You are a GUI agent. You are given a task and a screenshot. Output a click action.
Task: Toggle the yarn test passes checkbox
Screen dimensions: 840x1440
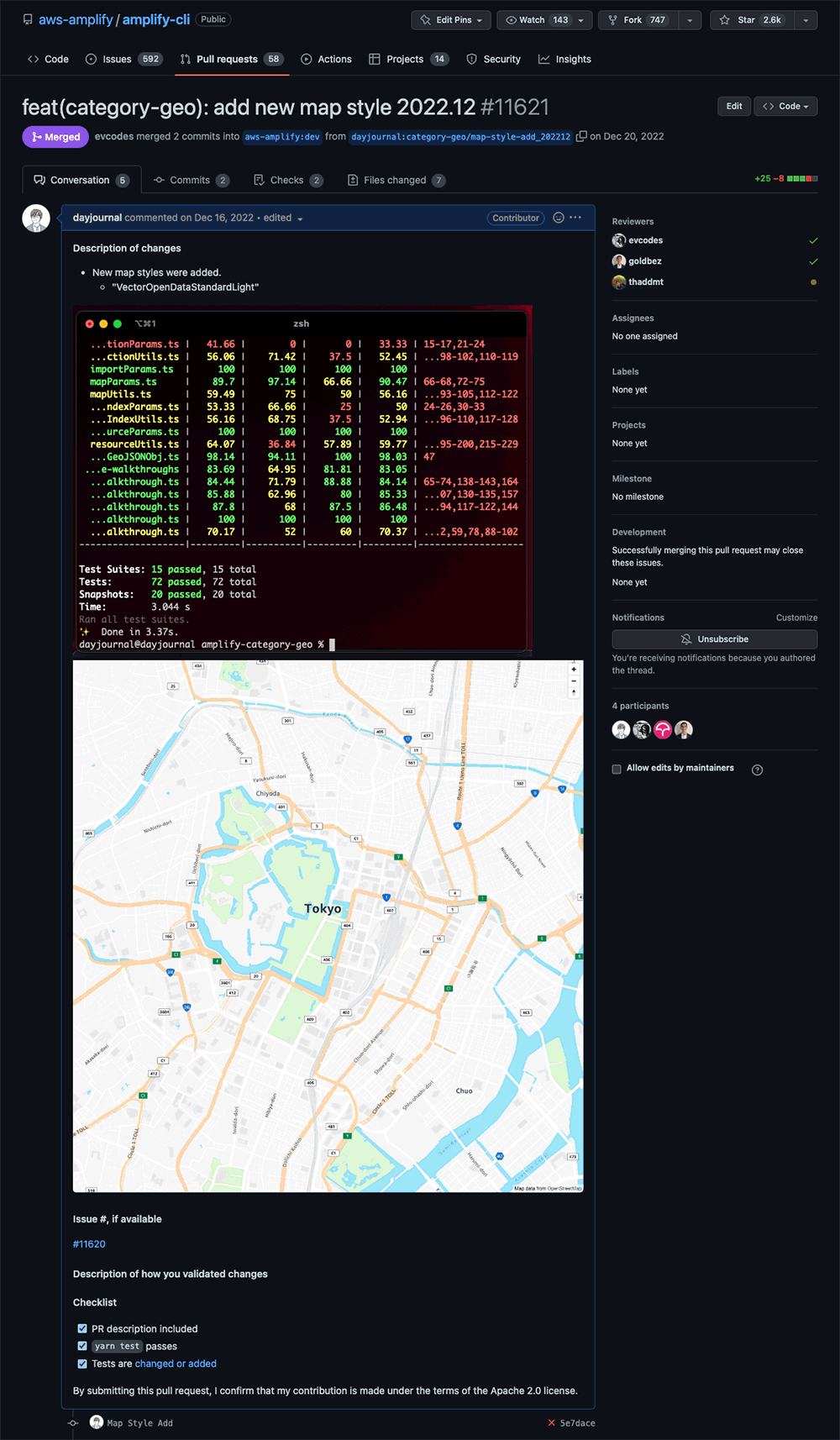pos(82,1346)
